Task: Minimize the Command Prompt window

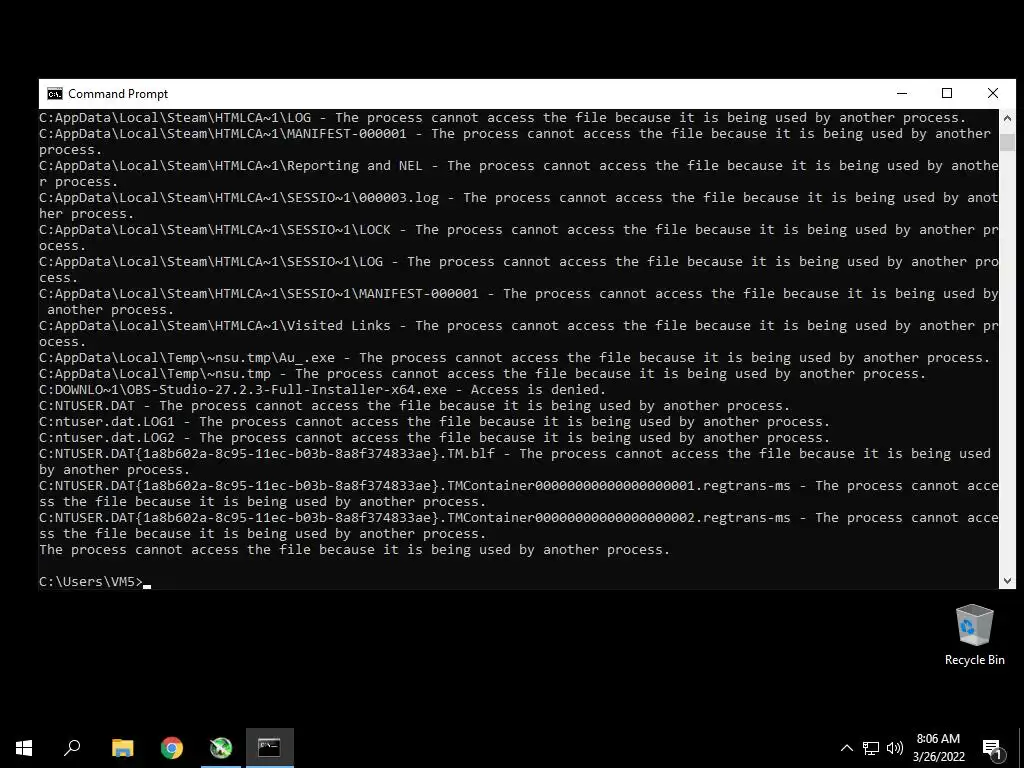Action: [x=902, y=93]
